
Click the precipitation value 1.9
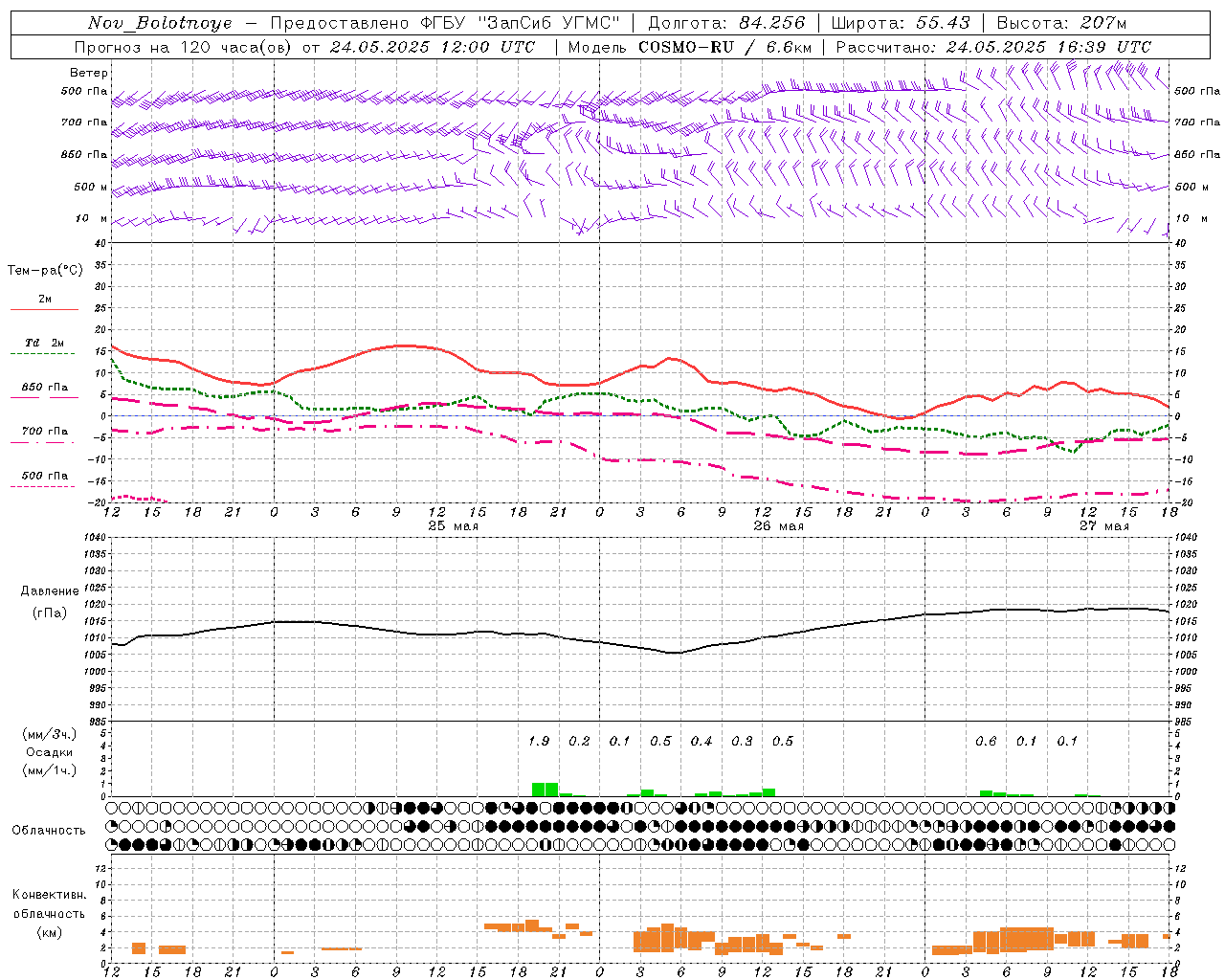(539, 741)
